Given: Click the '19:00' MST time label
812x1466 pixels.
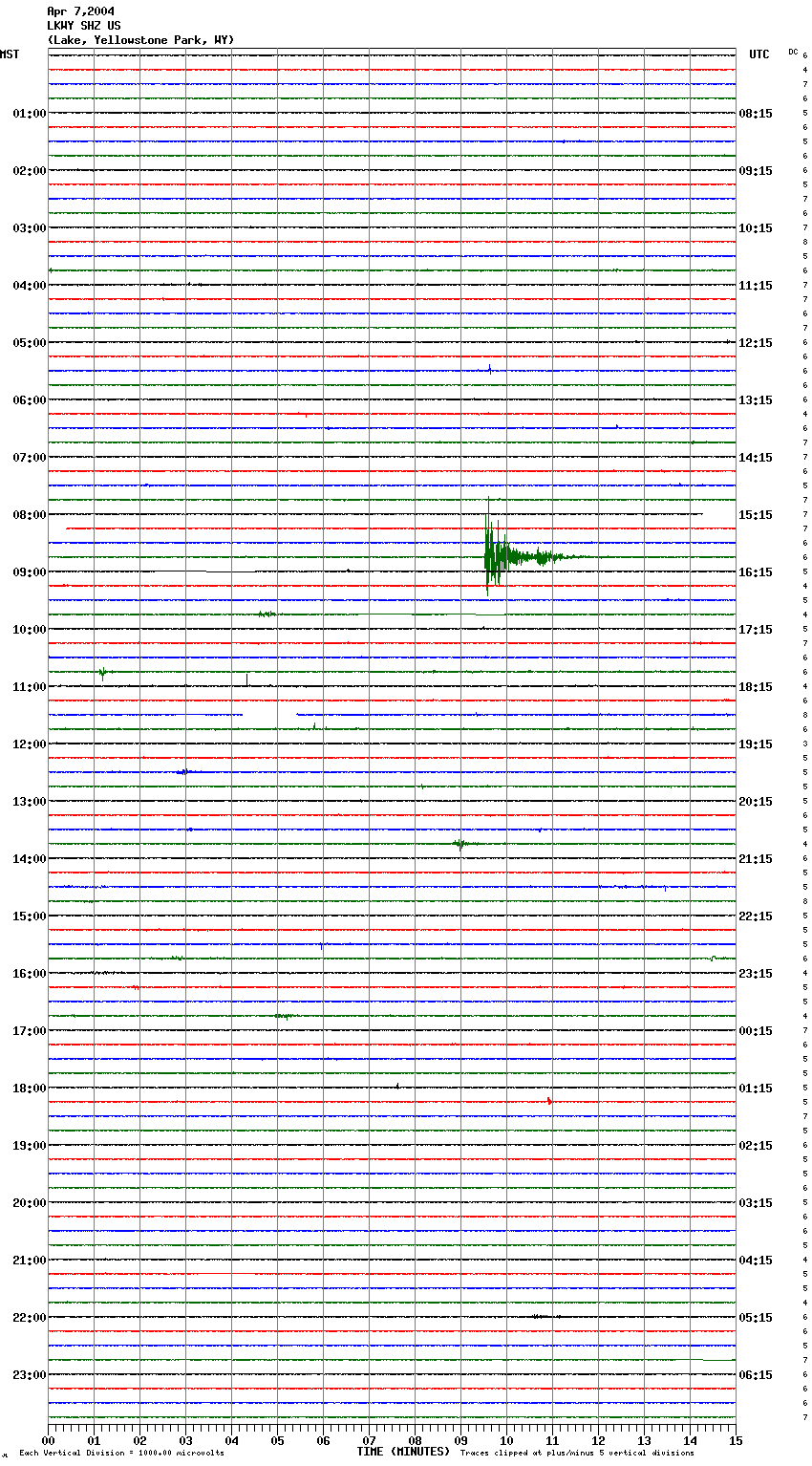Looking at the screenshot, I should click(30, 1146).
